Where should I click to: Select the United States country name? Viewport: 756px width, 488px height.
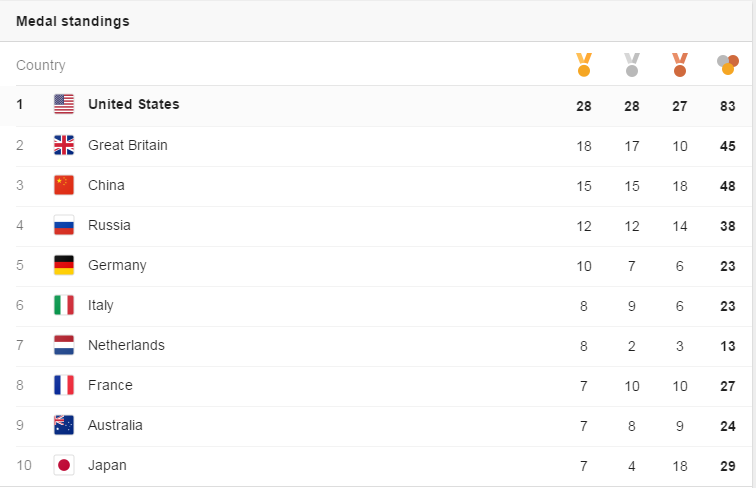(x=134, y=104)
